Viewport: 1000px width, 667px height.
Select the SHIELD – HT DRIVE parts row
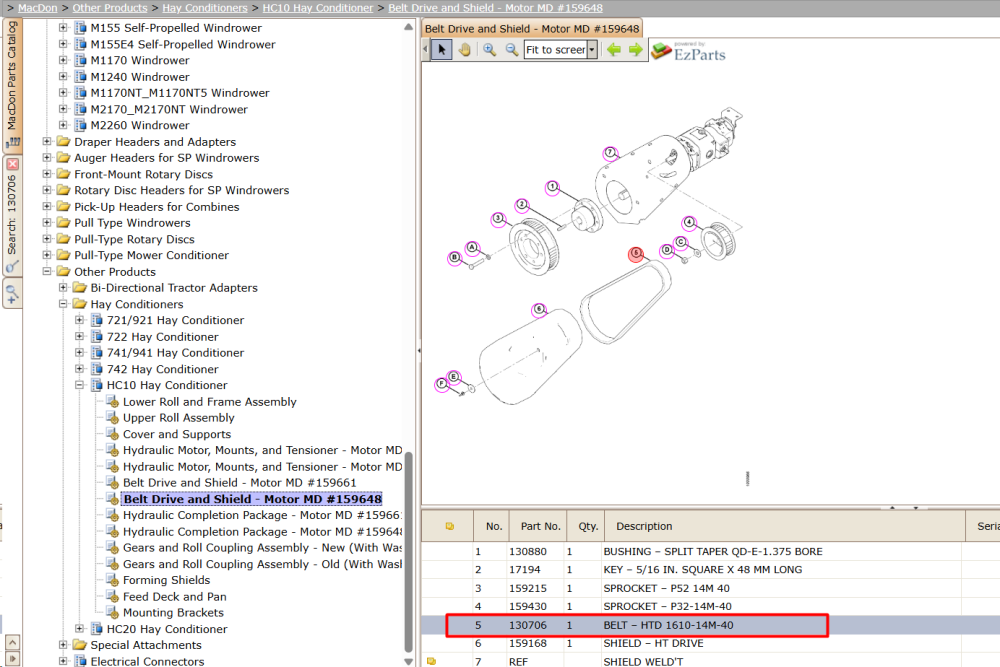(710, 643)
